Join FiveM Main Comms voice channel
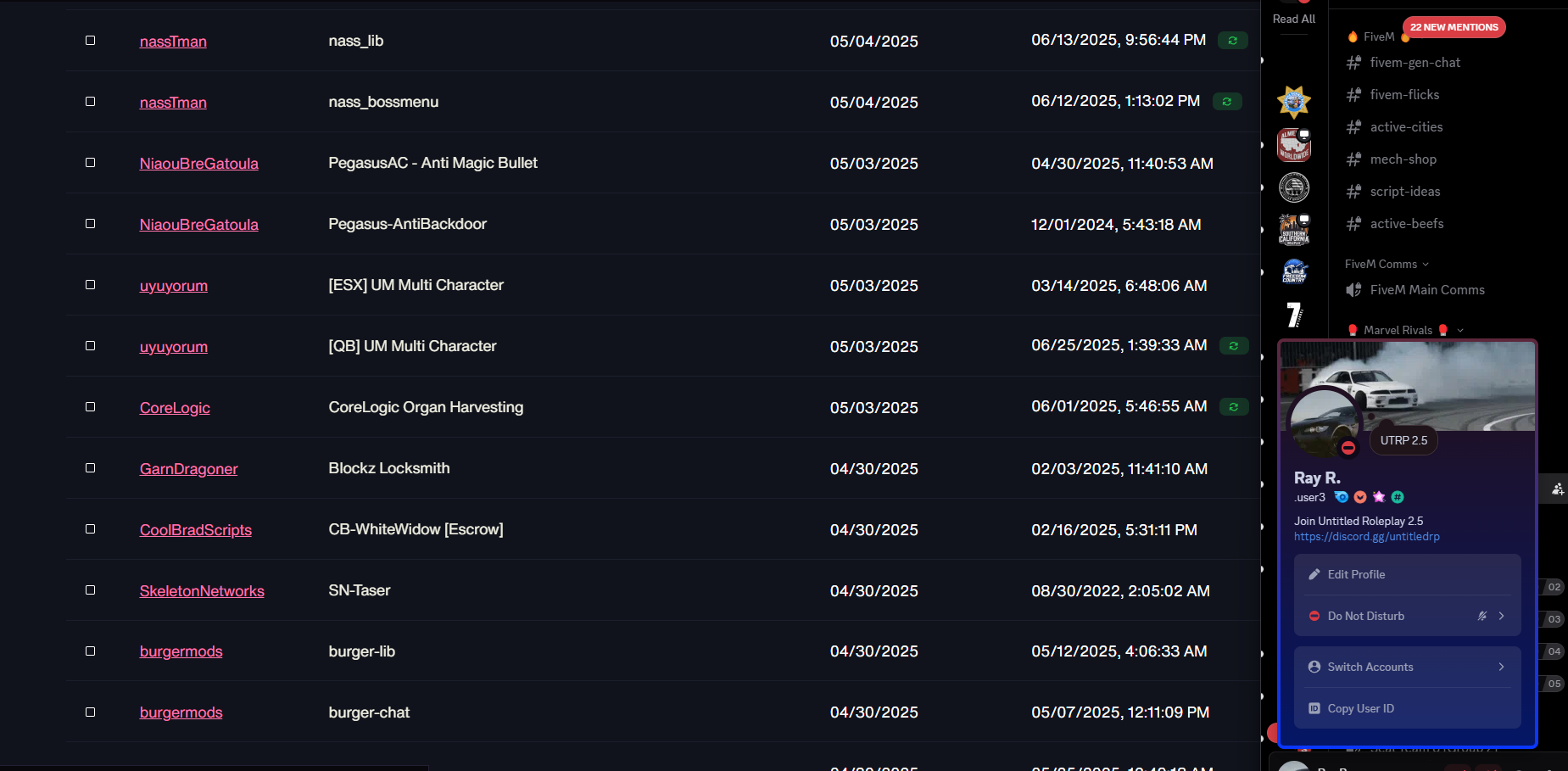The width and height of the screenshot is (1568, 771). click(x=1427, y=290)
